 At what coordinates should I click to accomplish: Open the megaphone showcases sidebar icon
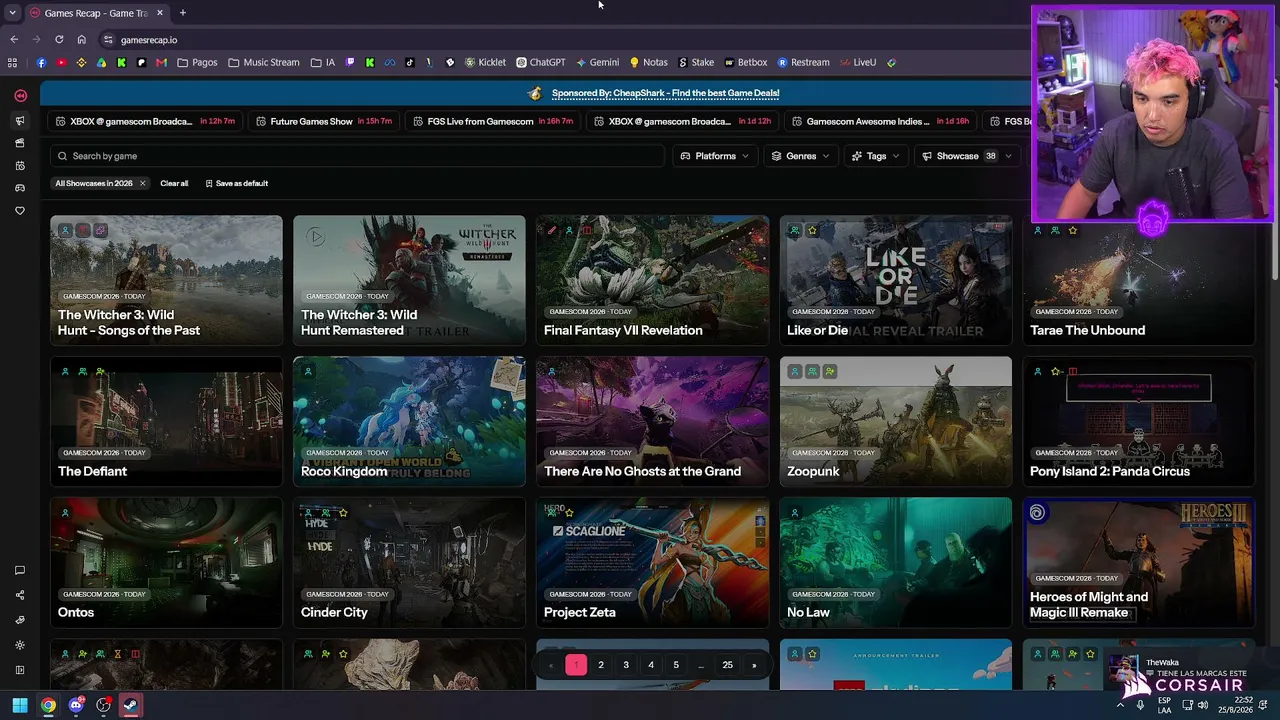[20, 121]
